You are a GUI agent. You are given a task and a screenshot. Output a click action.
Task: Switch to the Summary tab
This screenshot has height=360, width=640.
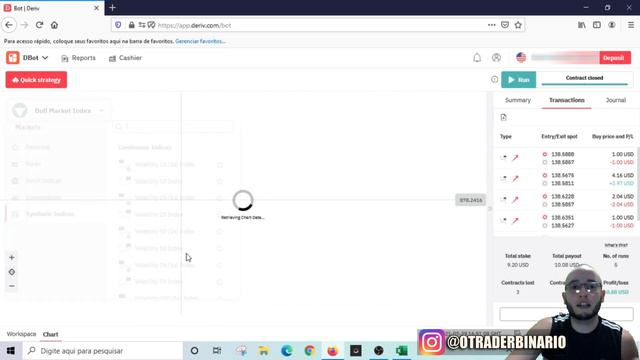518,100
